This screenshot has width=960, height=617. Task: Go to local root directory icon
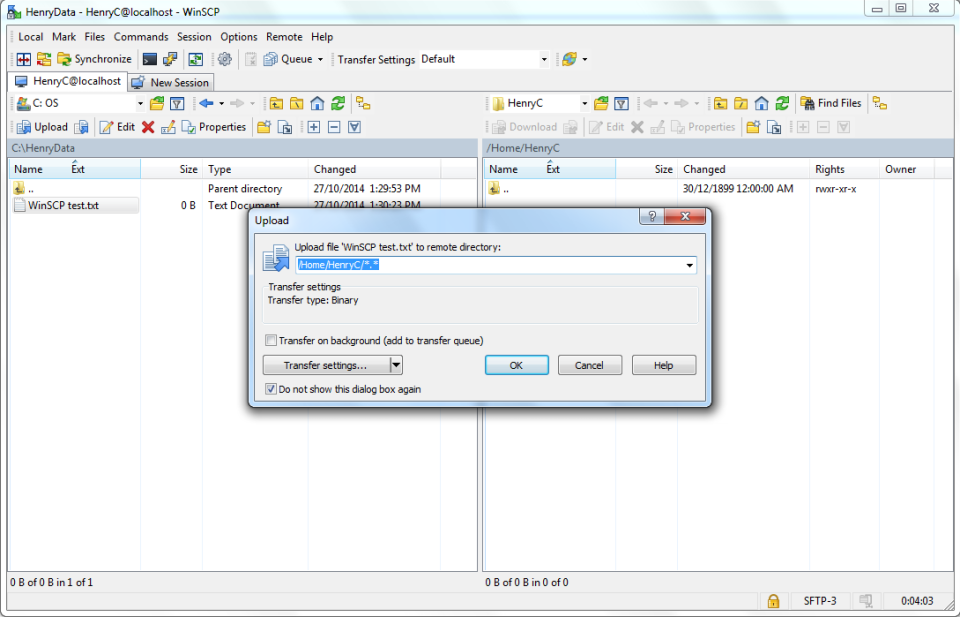coord(296,103)
